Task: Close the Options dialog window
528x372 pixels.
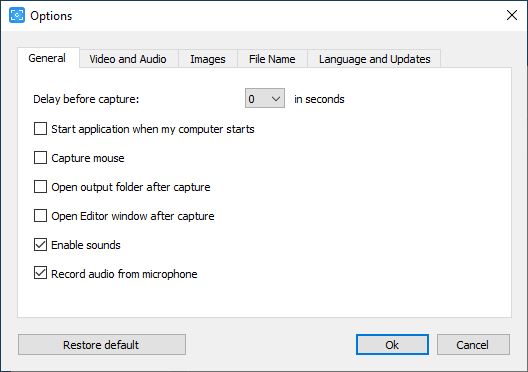Action: point(512,15)
